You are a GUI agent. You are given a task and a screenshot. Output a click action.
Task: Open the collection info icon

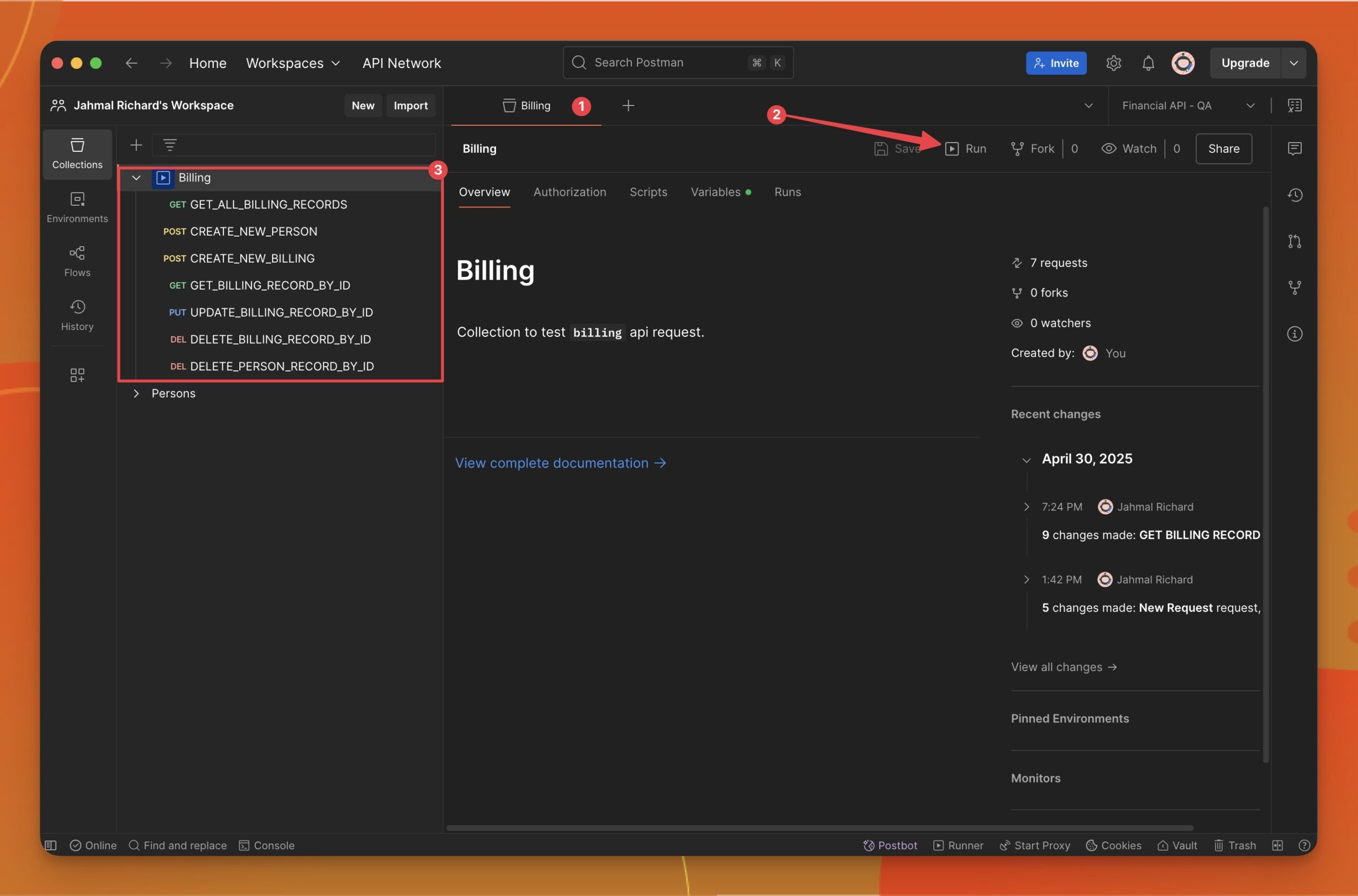(x=1294, y=334)
